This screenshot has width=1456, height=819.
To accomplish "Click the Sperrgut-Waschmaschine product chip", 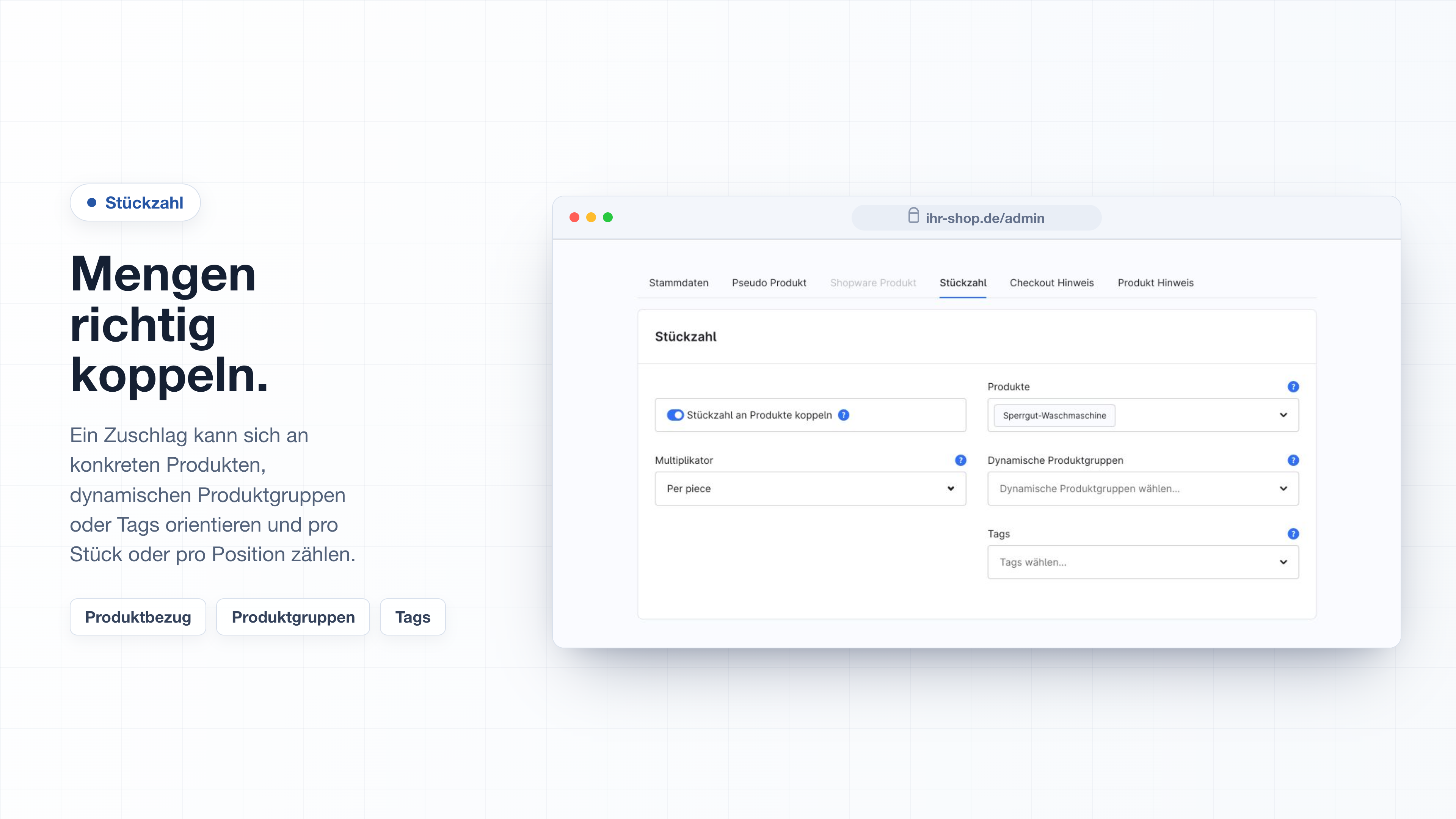I will click(1054, 416).
